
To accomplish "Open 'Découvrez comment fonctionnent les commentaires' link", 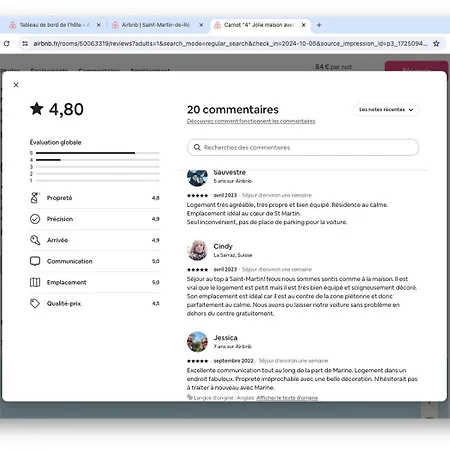I will click(x=251, y=121).
